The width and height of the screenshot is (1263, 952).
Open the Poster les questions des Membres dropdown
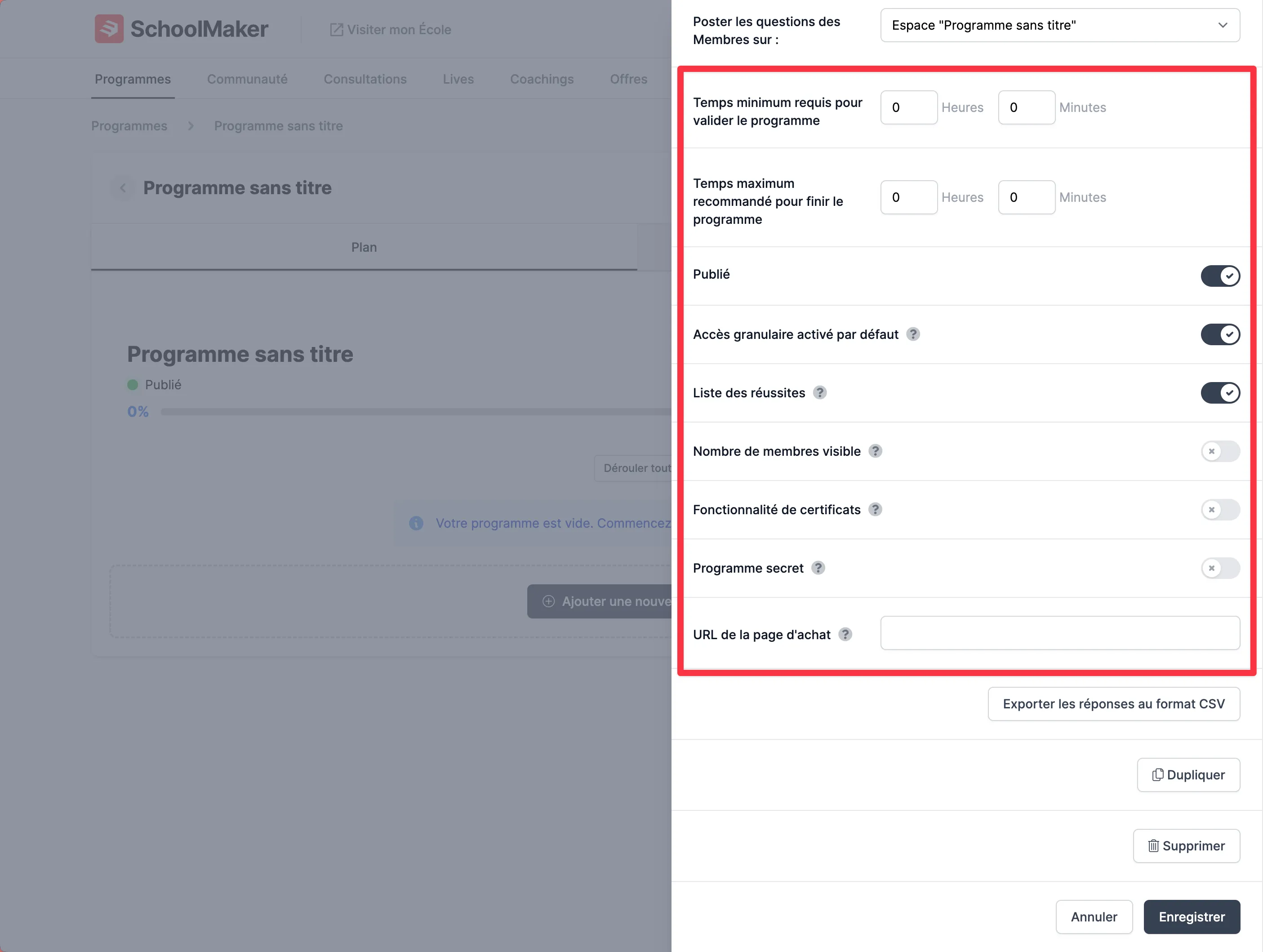[1060, 25]
